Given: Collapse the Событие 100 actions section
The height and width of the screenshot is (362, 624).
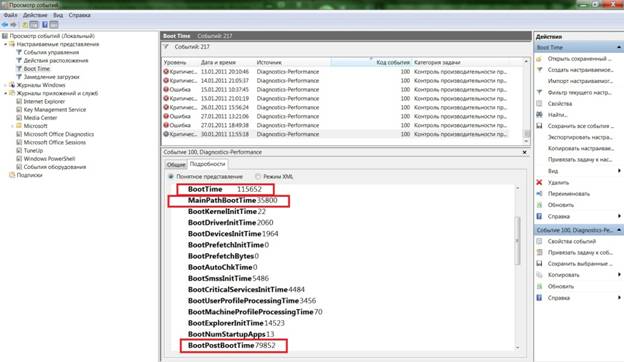Looking at the screenshot, I should click(x=619, y=230).
